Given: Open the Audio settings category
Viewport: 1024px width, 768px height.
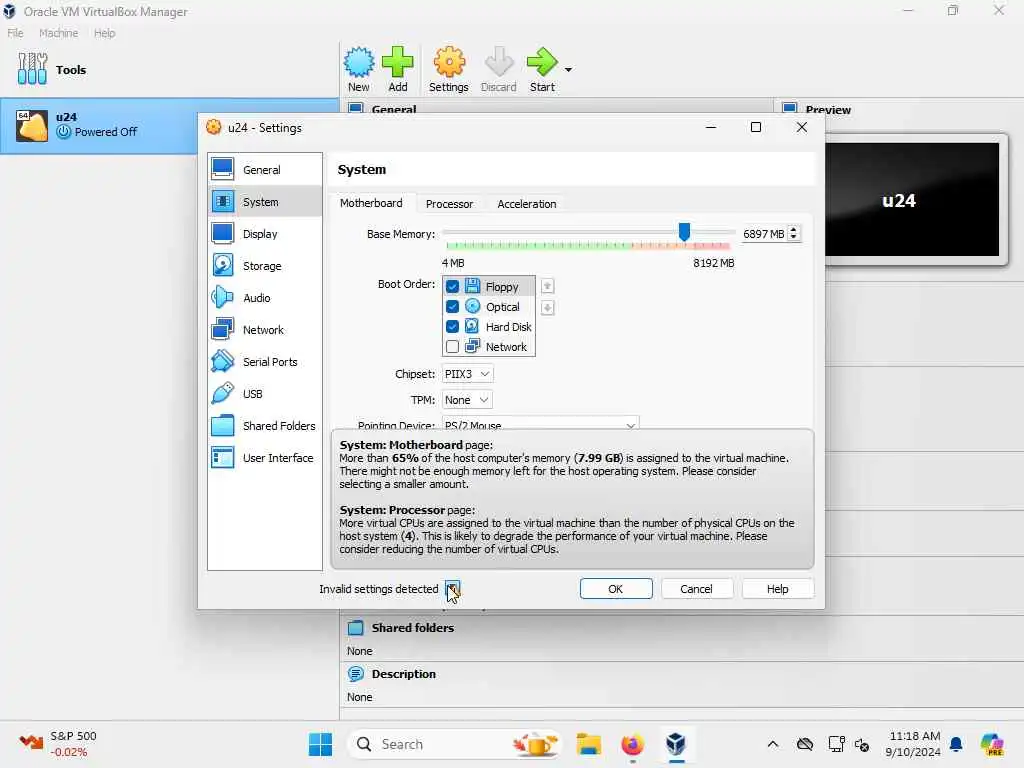Looking at the screenshot, I should tap(264, 298).
